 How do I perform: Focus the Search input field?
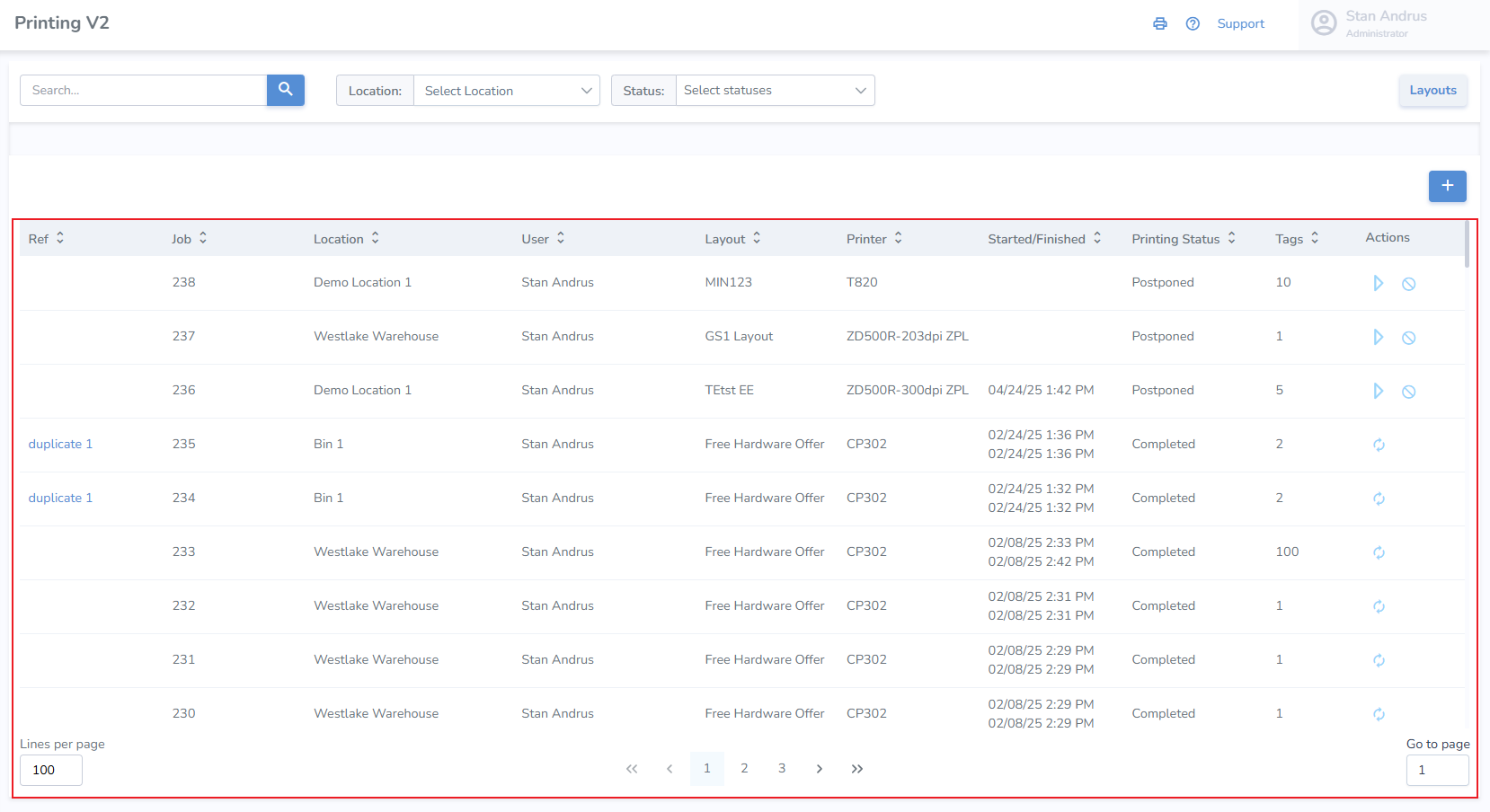(144, 90)
